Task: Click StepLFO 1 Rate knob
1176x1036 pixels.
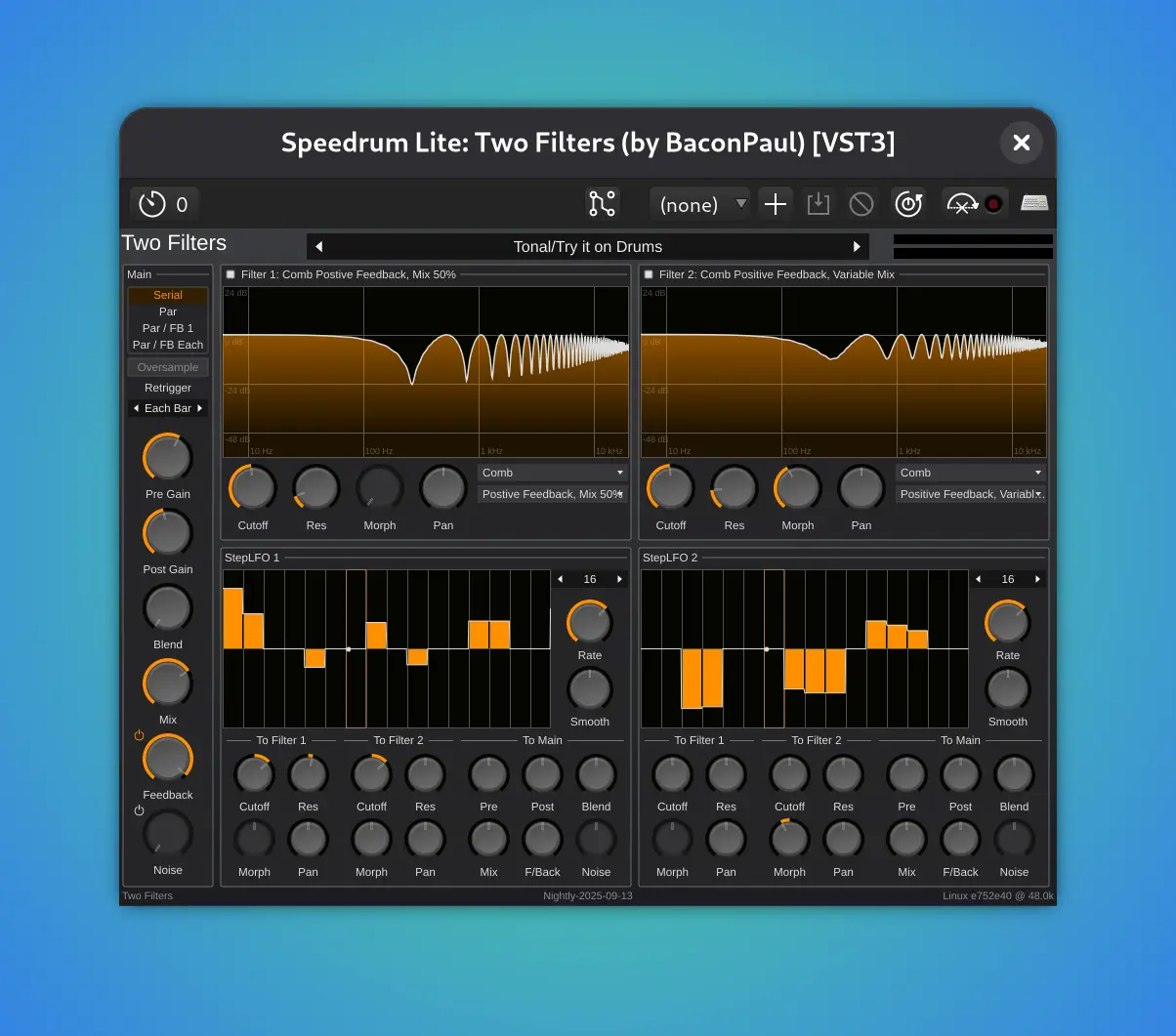Action: coord(590,622)
